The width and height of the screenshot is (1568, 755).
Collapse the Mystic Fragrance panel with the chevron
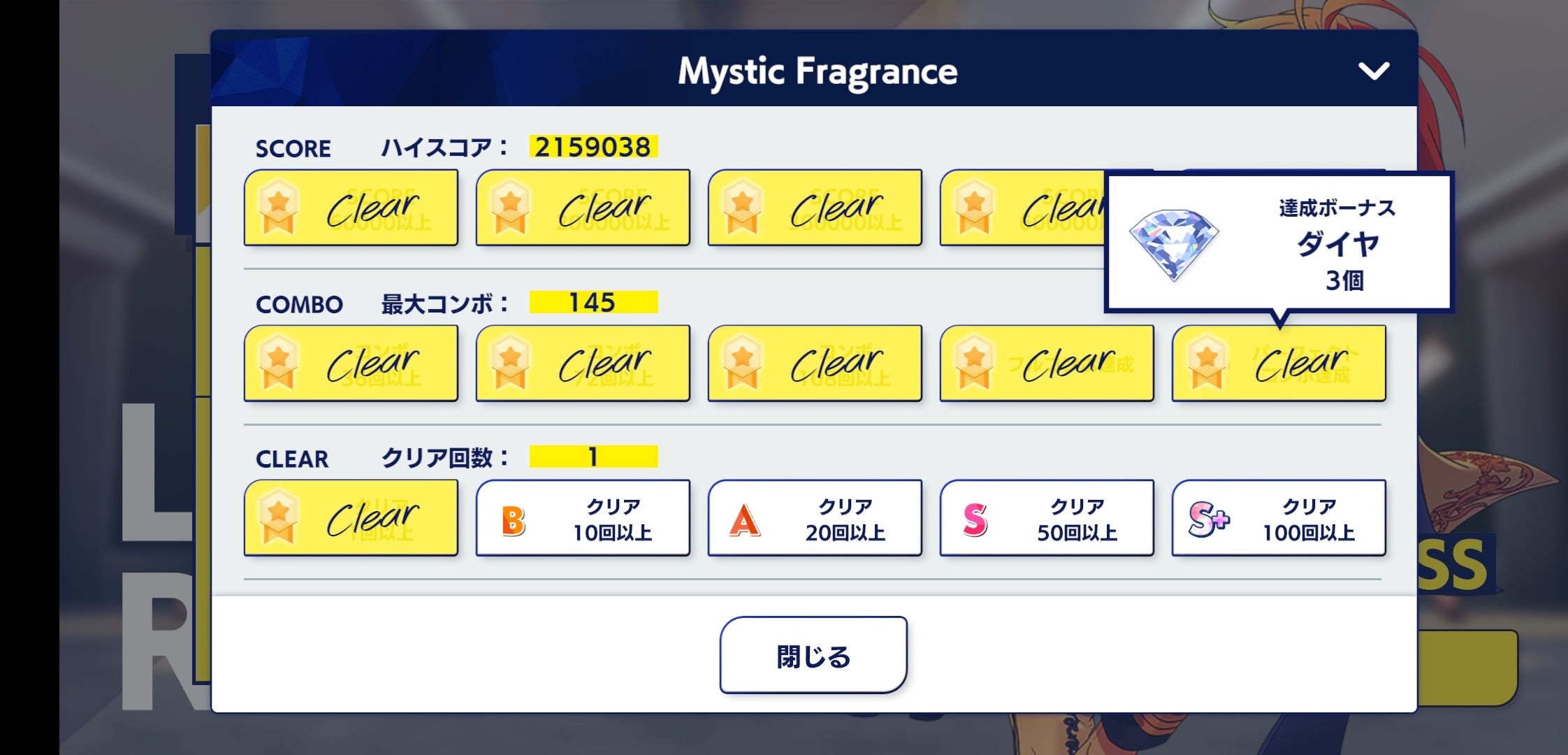click(x=1373, y=71)
